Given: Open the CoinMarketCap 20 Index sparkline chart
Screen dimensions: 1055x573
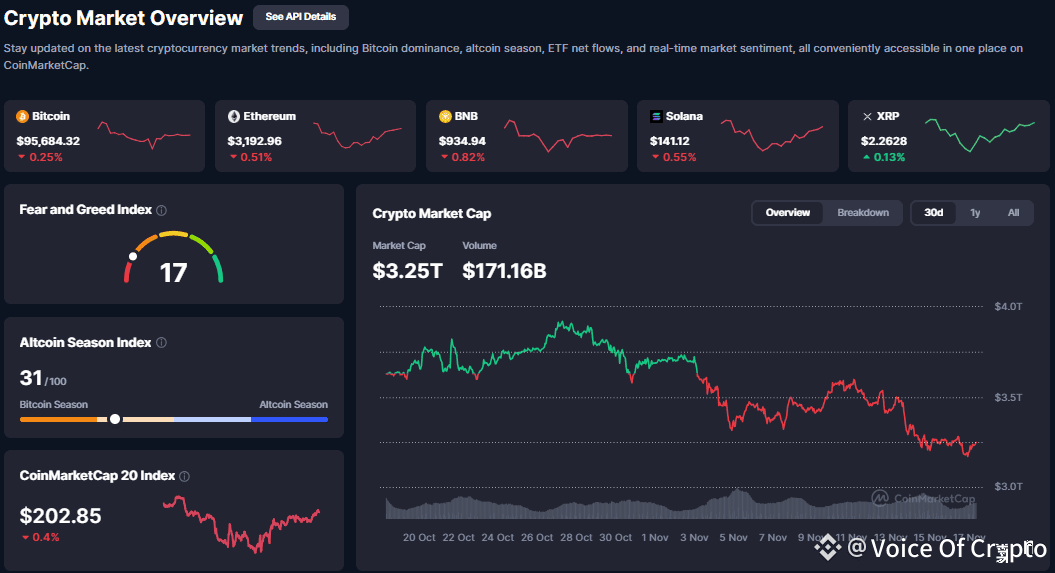Looking at the screenshot, I should tap(241, 521).
